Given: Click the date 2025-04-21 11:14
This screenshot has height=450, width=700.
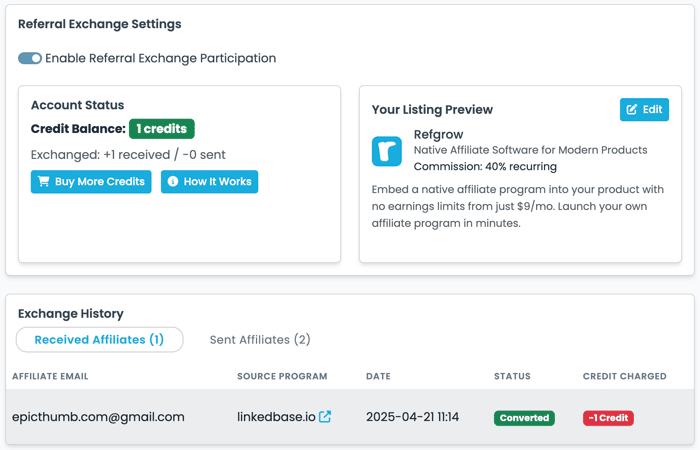Looking at the screenshot, I should [412, 417].
